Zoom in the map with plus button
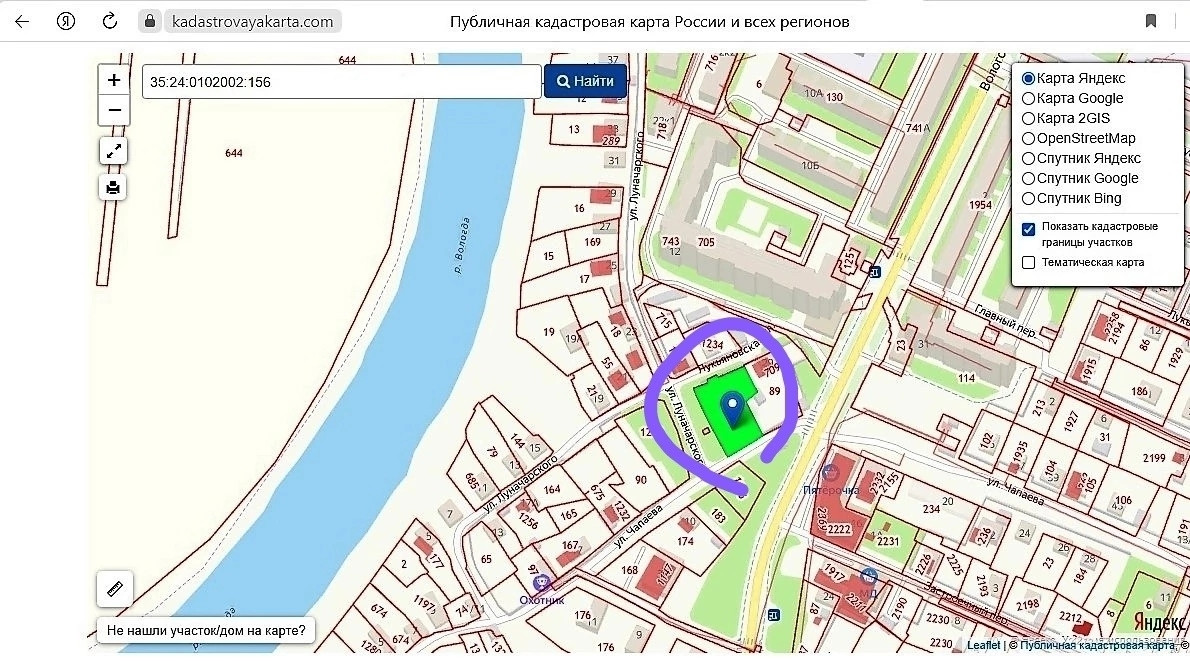 coord(114,80)
